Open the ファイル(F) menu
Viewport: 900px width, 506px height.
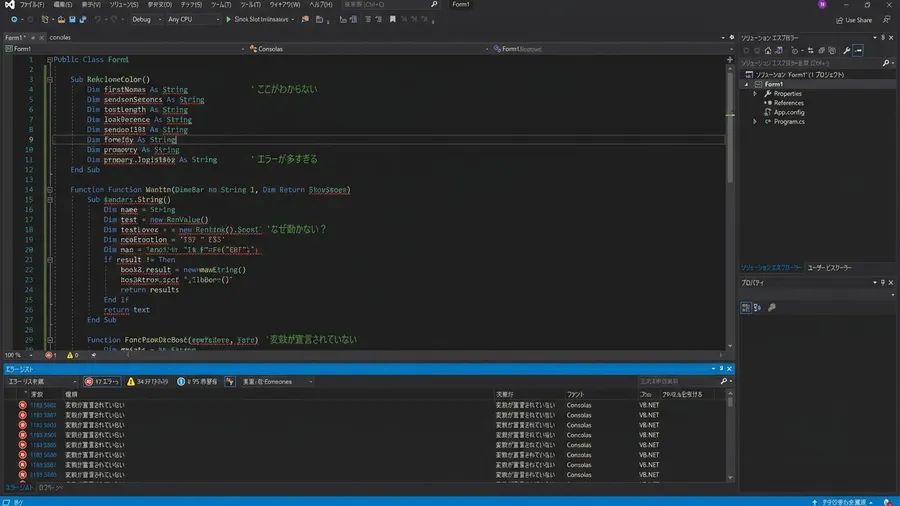coord(32,5)
